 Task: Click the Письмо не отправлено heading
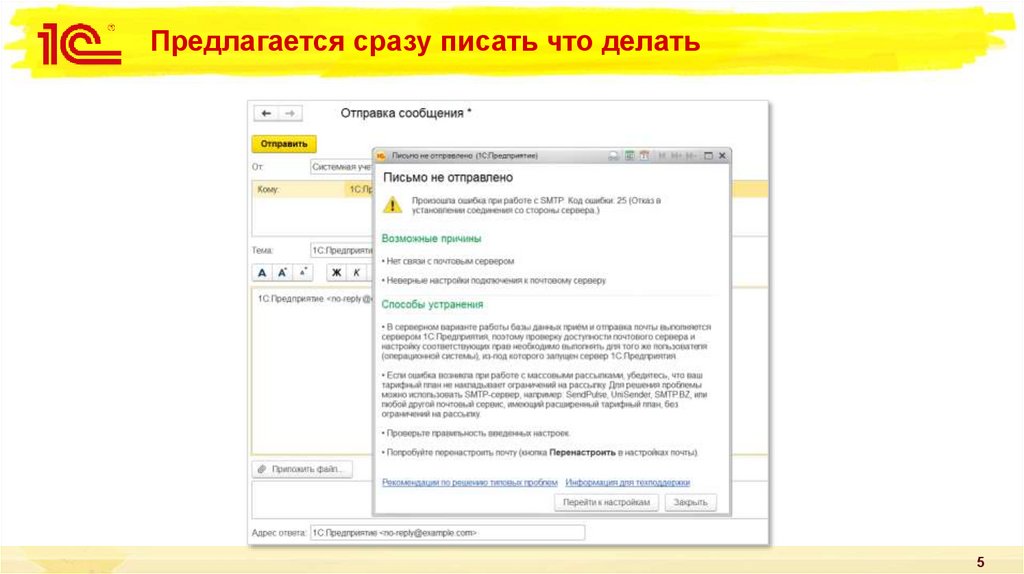448,178
